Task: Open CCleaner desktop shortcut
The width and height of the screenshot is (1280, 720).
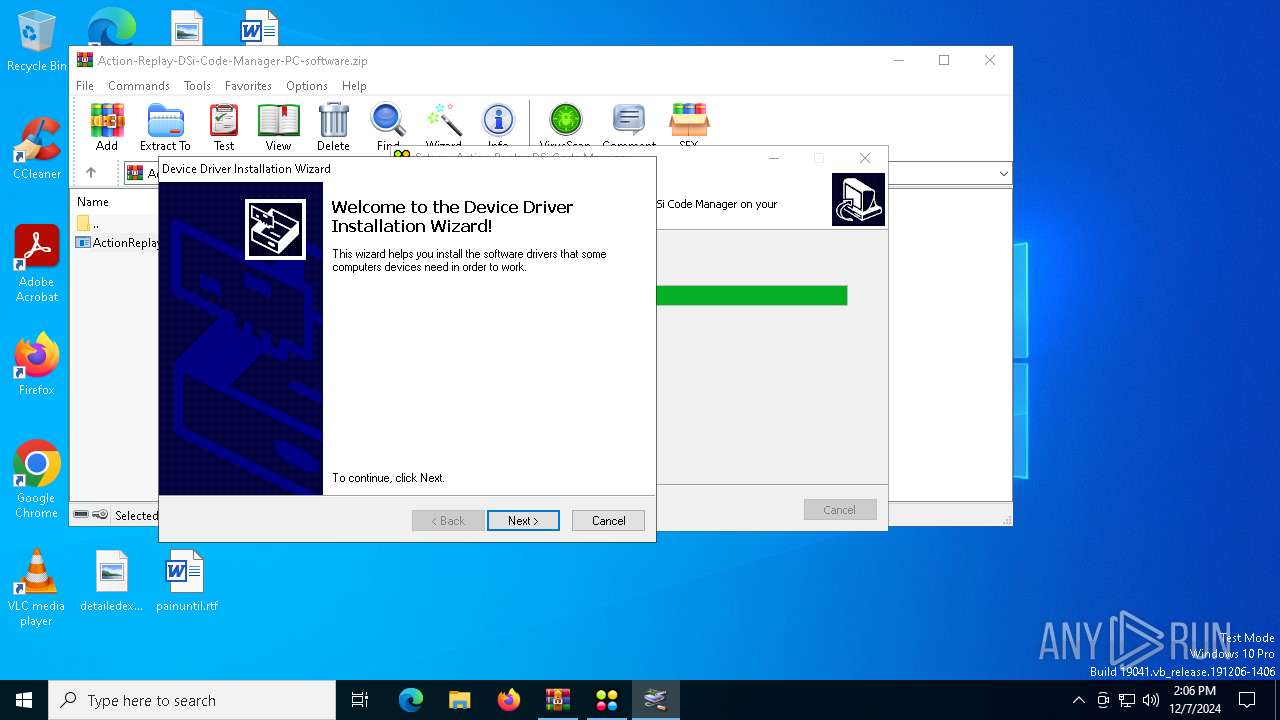Action: tap(37, 149)
